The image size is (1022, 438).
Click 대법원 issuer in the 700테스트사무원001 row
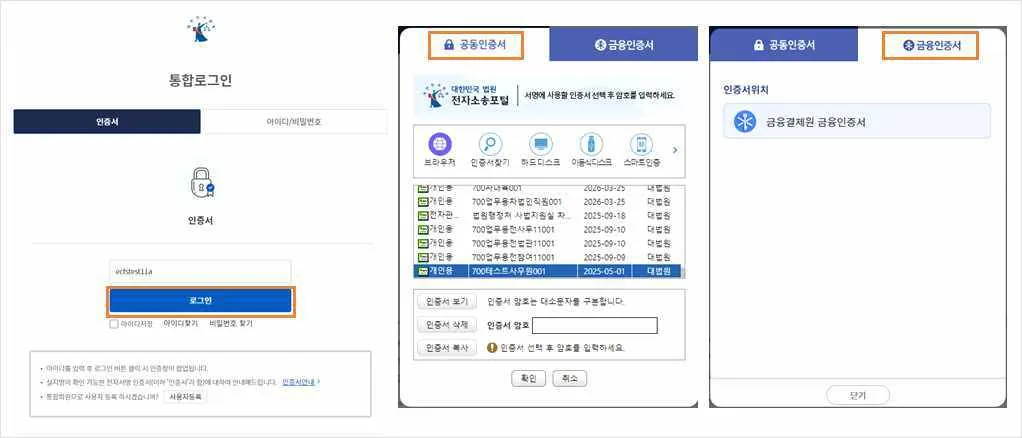pyautogui.click(x=659, y=270)
